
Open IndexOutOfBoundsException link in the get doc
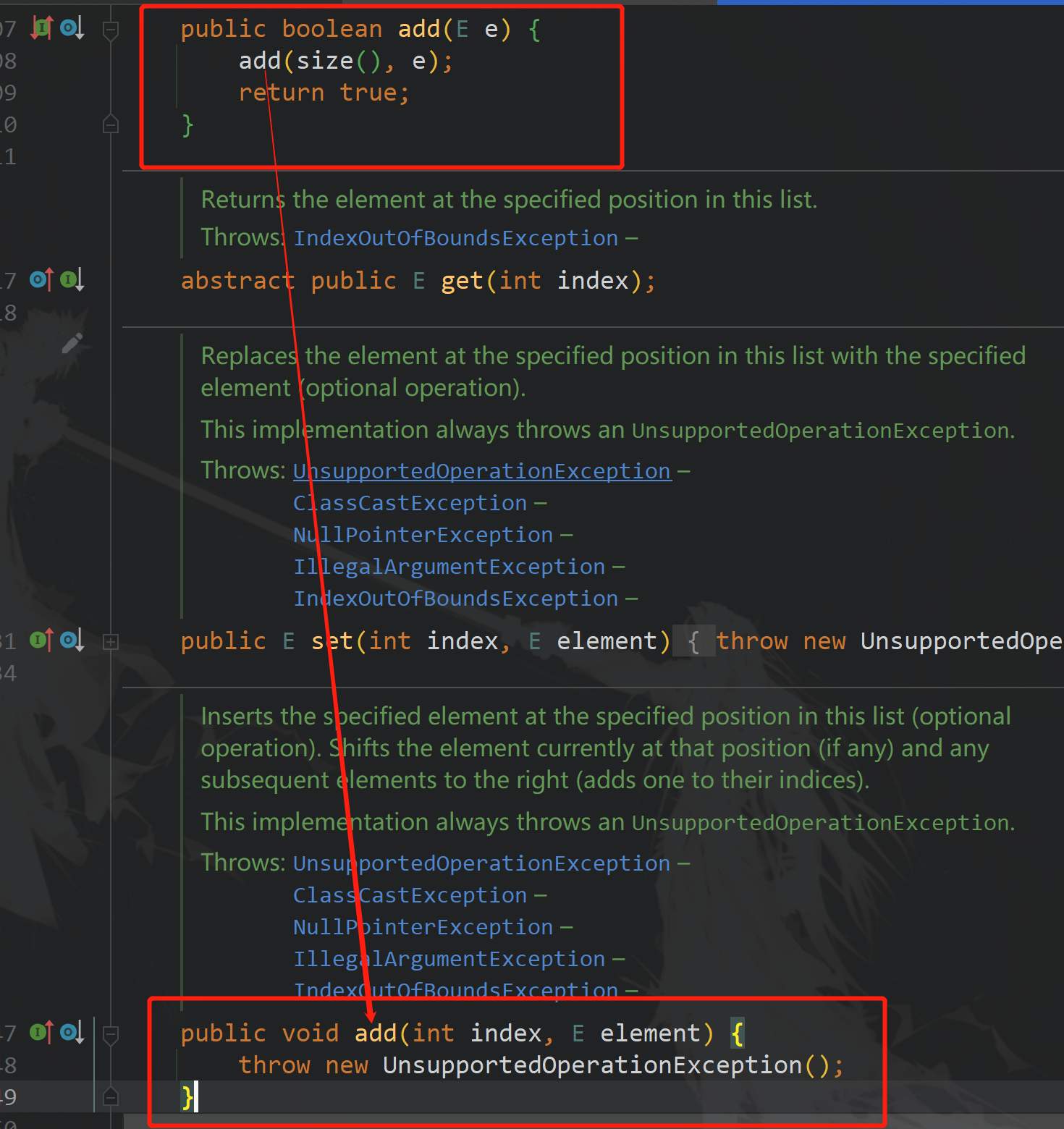click(x=456, y=238)
